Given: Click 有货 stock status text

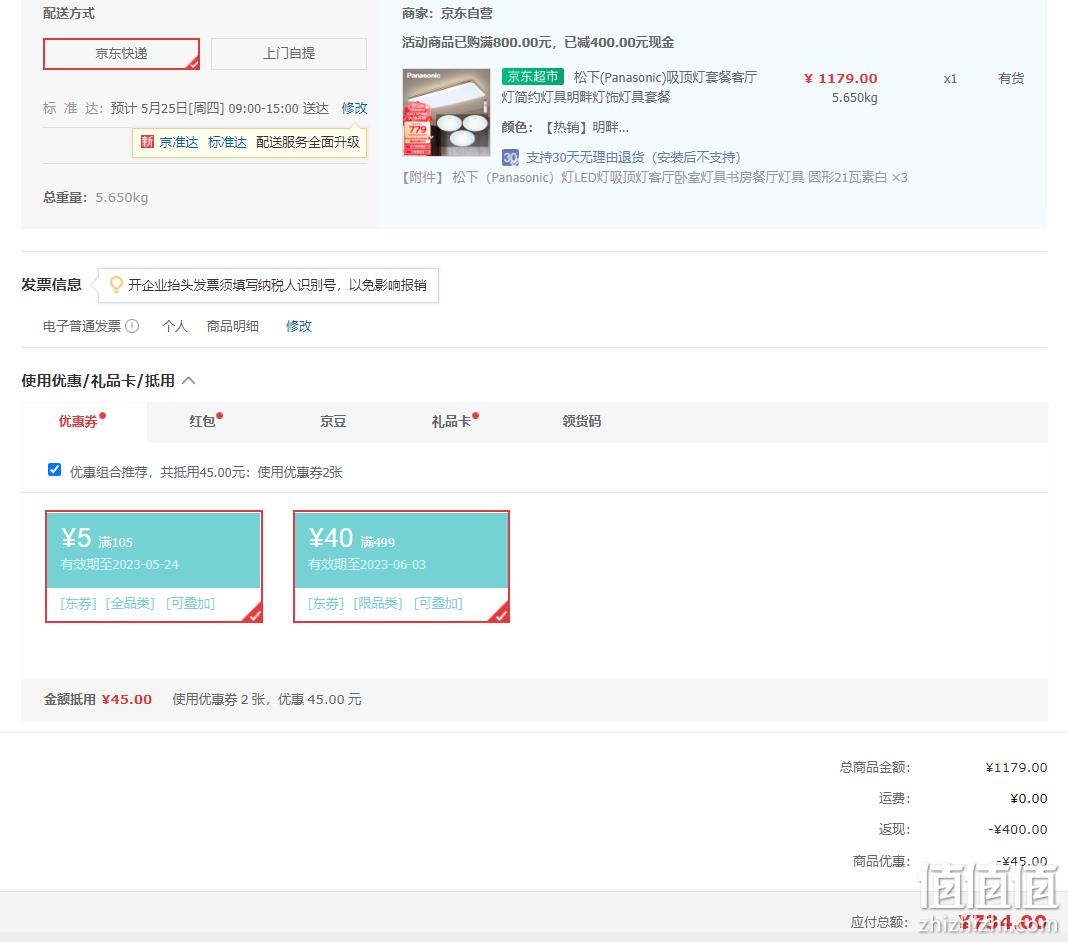Looking at the screenshot, I should click(x=1011, y=78).
